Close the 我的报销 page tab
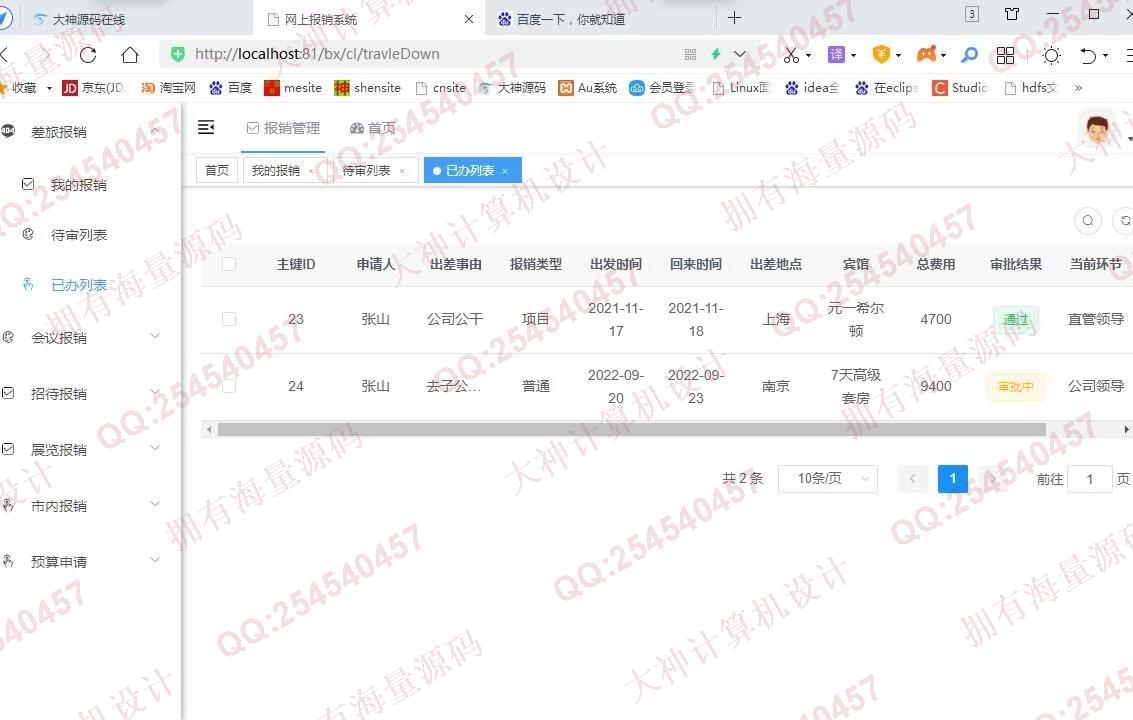The width and height of the screenshot is (1133, 720). (311, 171)
